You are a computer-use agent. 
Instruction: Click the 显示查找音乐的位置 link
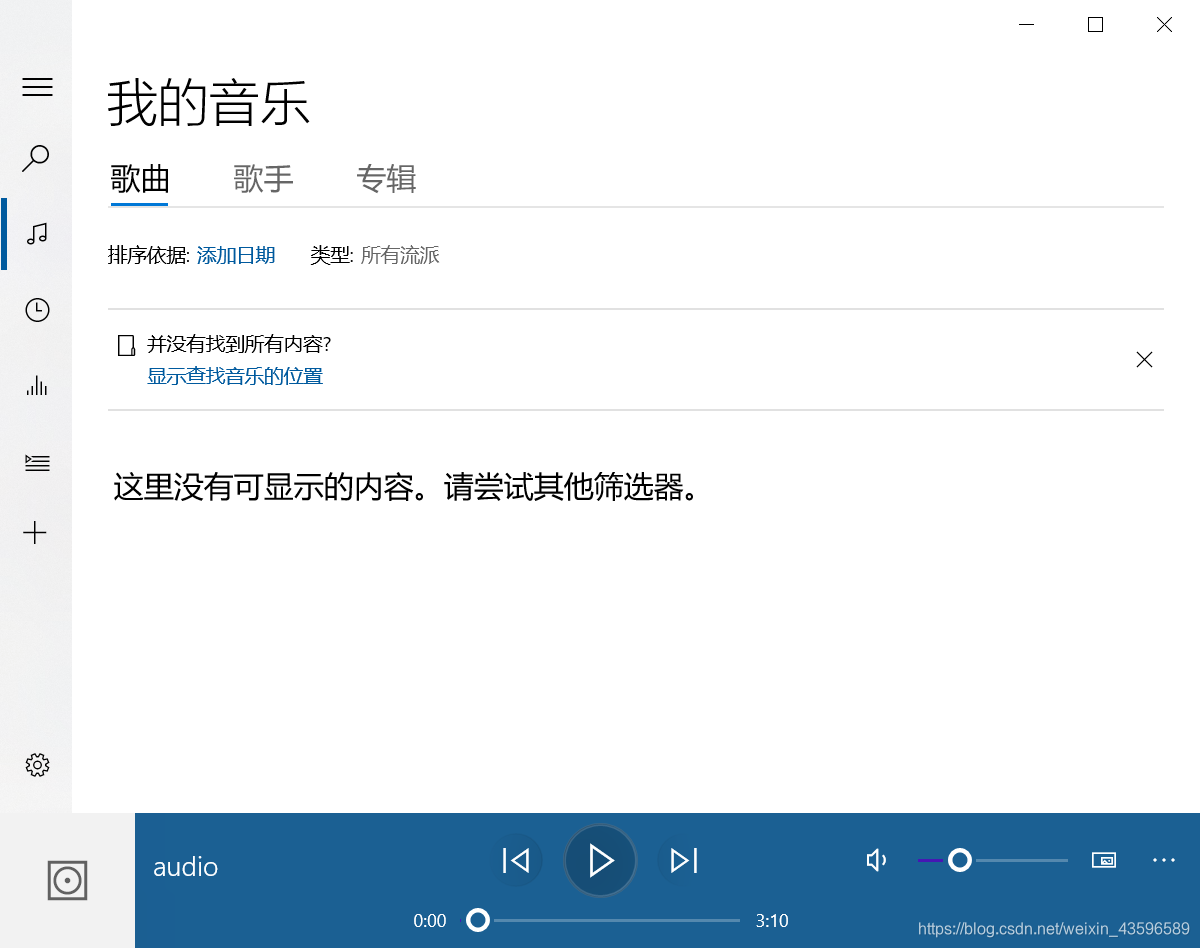tap(235, 377)
